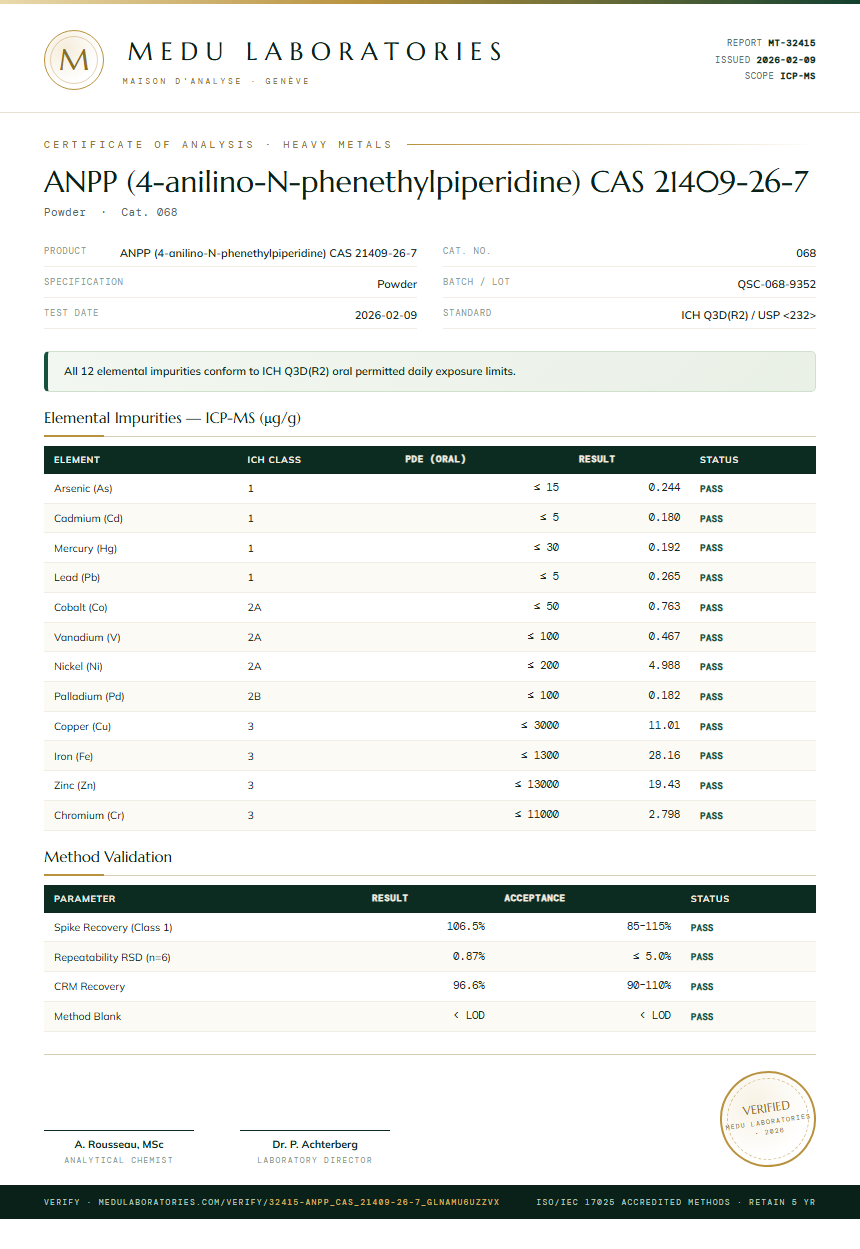Click the Cadmium (Cd) row label
This screenshot has height=1249, width=860.
coord(88,519)
